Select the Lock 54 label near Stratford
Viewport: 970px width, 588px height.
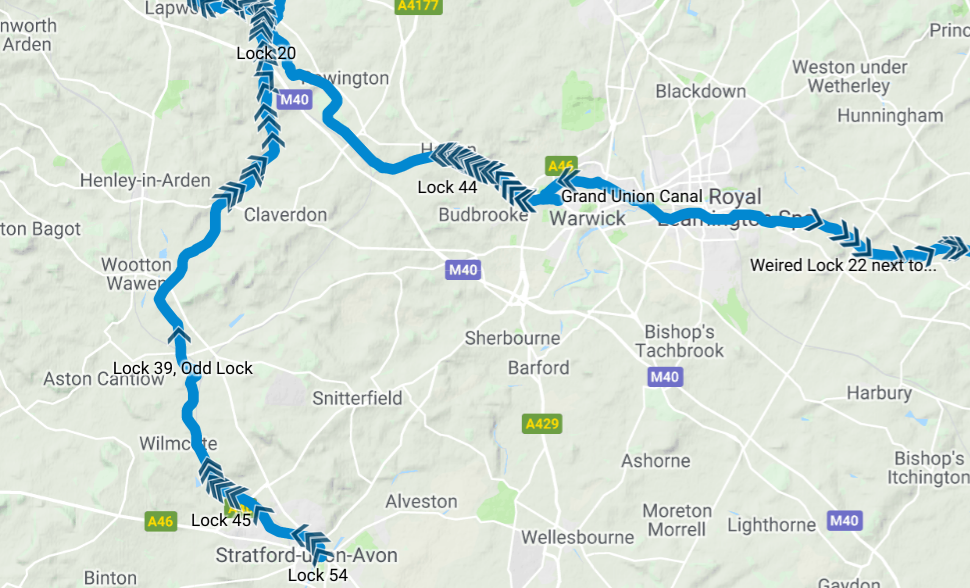(318, 575)
